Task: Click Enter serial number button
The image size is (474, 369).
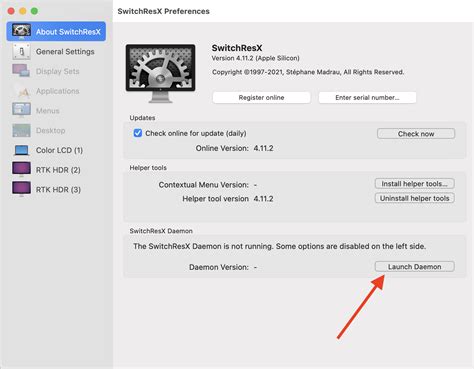Action: tap(367, 97)
